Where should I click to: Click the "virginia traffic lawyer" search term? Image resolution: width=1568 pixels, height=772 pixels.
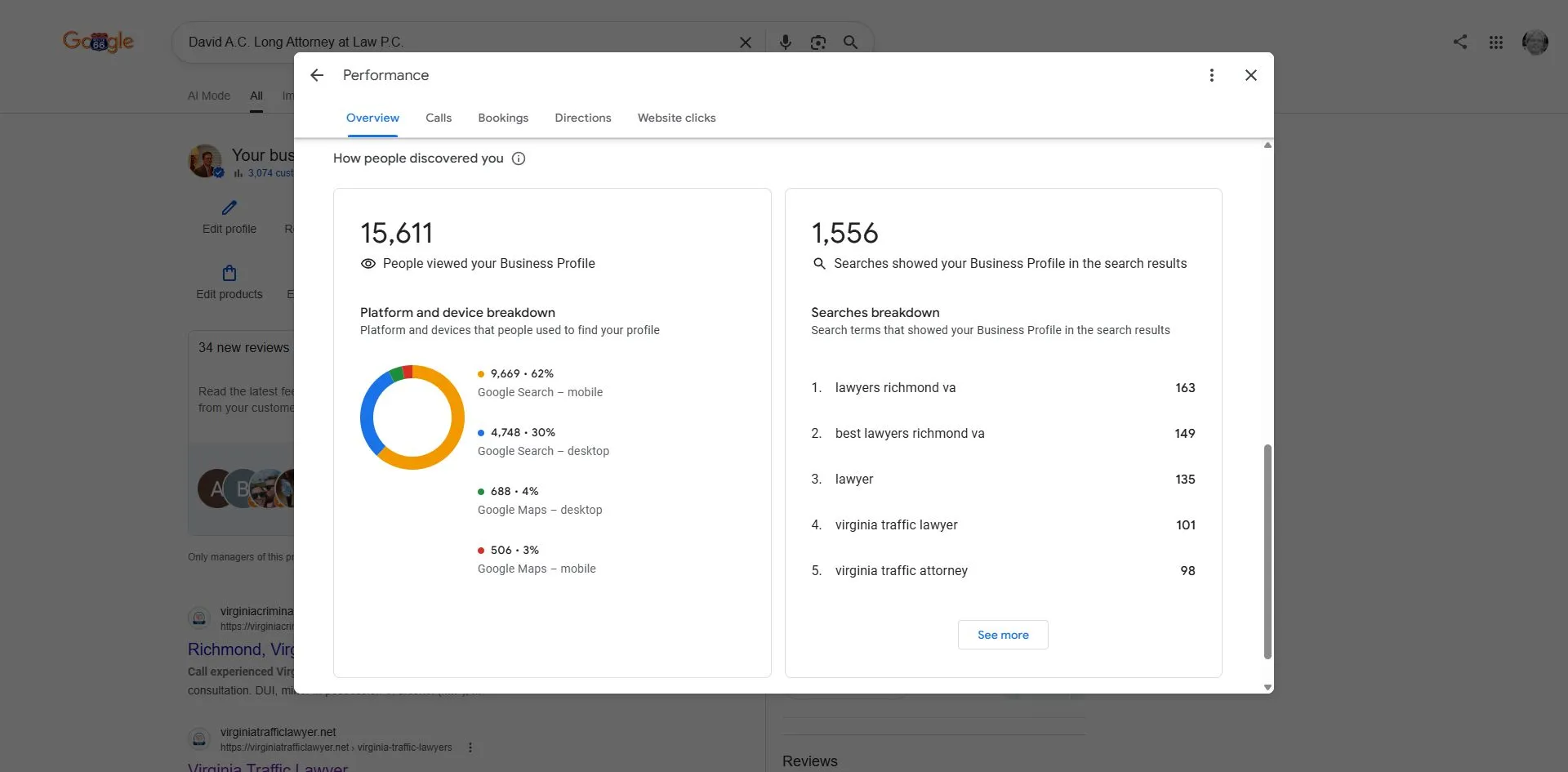[x=896, y=525]
